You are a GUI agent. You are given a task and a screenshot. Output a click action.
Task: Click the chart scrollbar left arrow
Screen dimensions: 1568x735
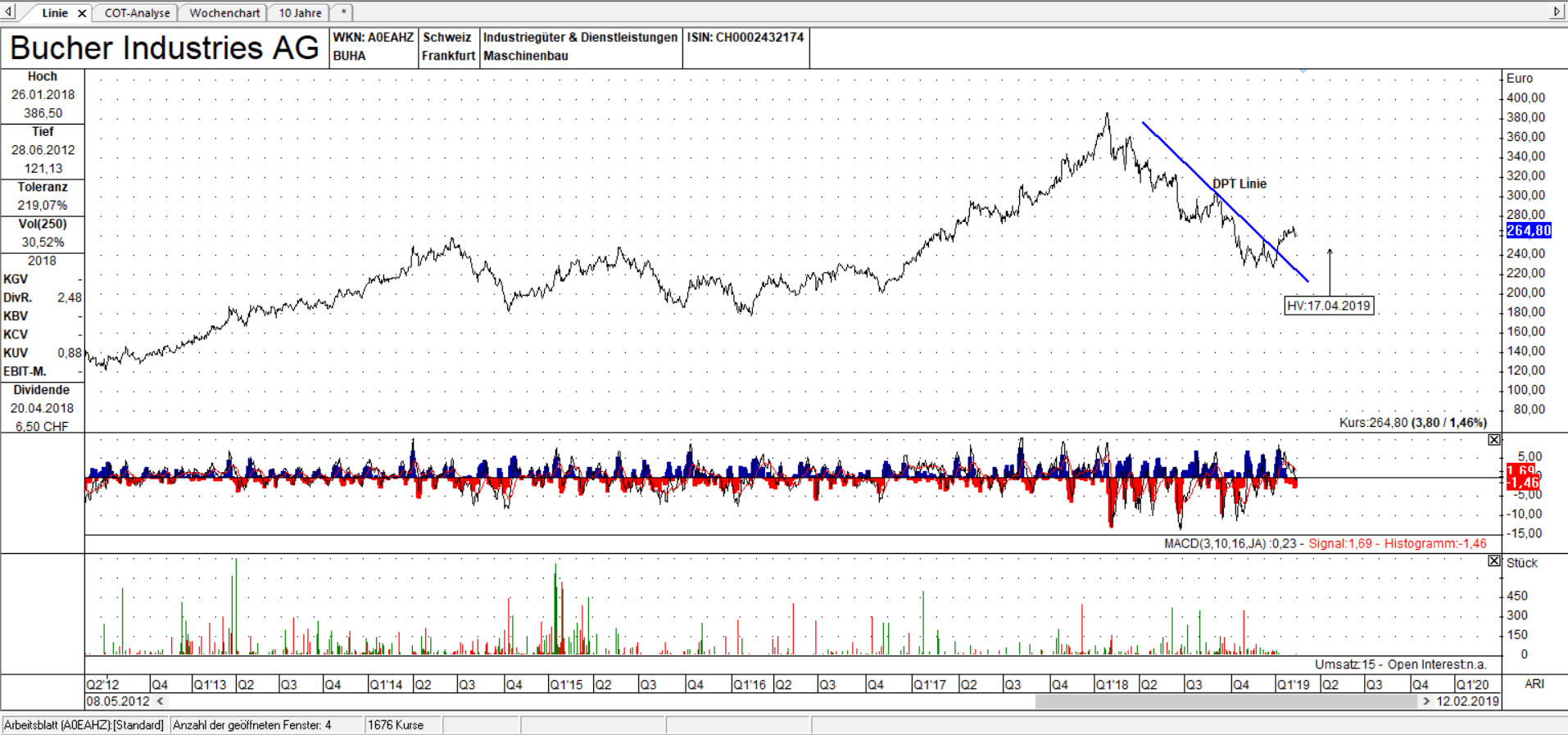pyautogui.click(x=161, y=701)
